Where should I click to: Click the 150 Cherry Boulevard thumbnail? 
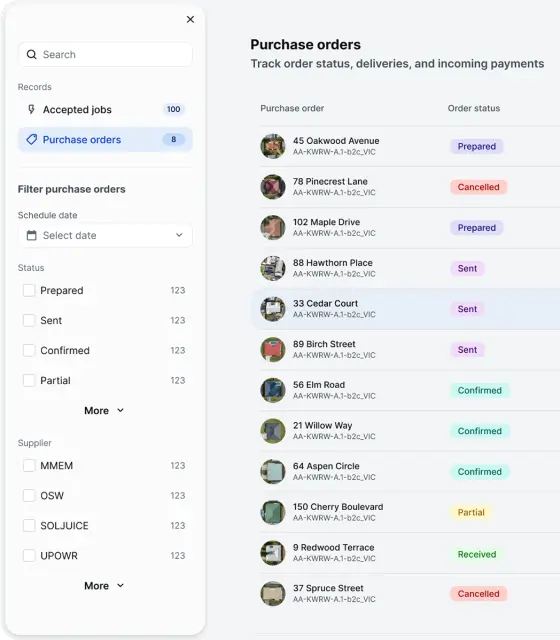click(x=273, y=512)
